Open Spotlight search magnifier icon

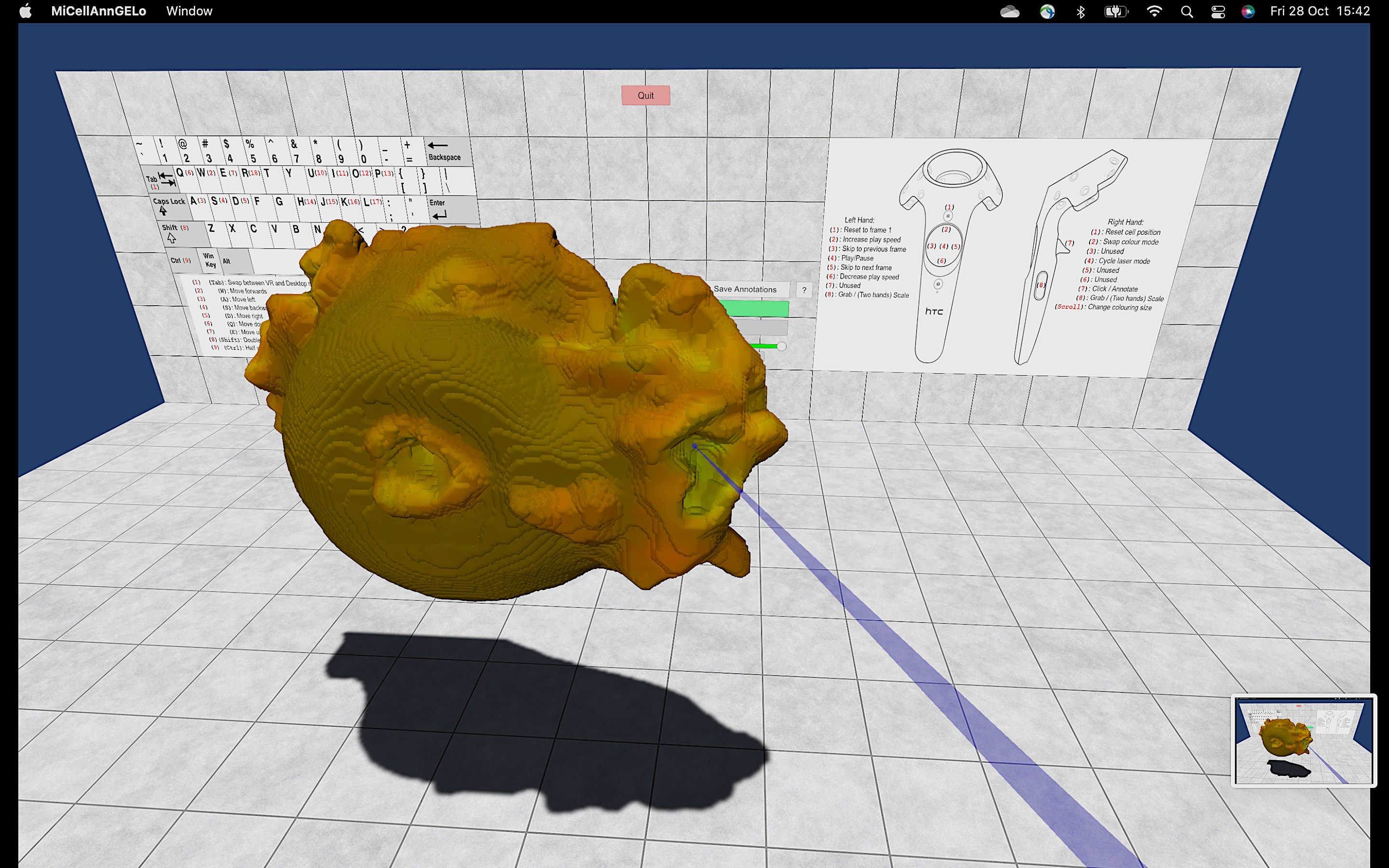(1187, 12)
